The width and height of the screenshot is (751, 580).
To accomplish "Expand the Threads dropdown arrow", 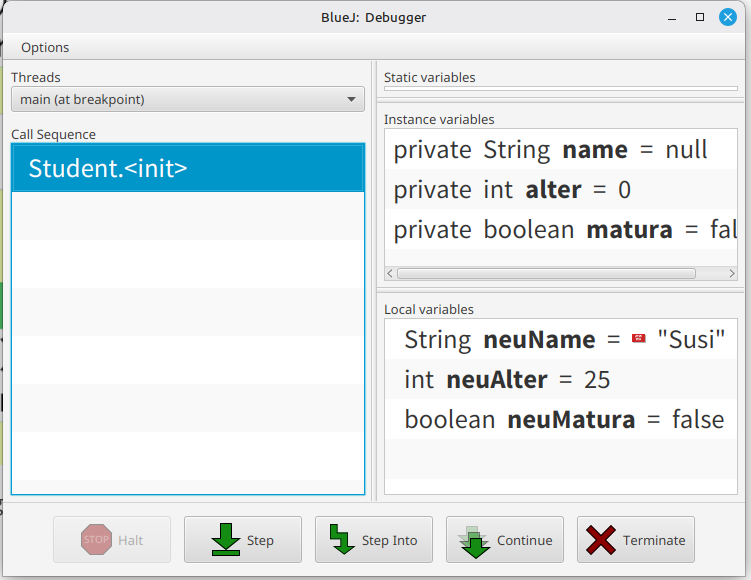I will coord(351,99).
